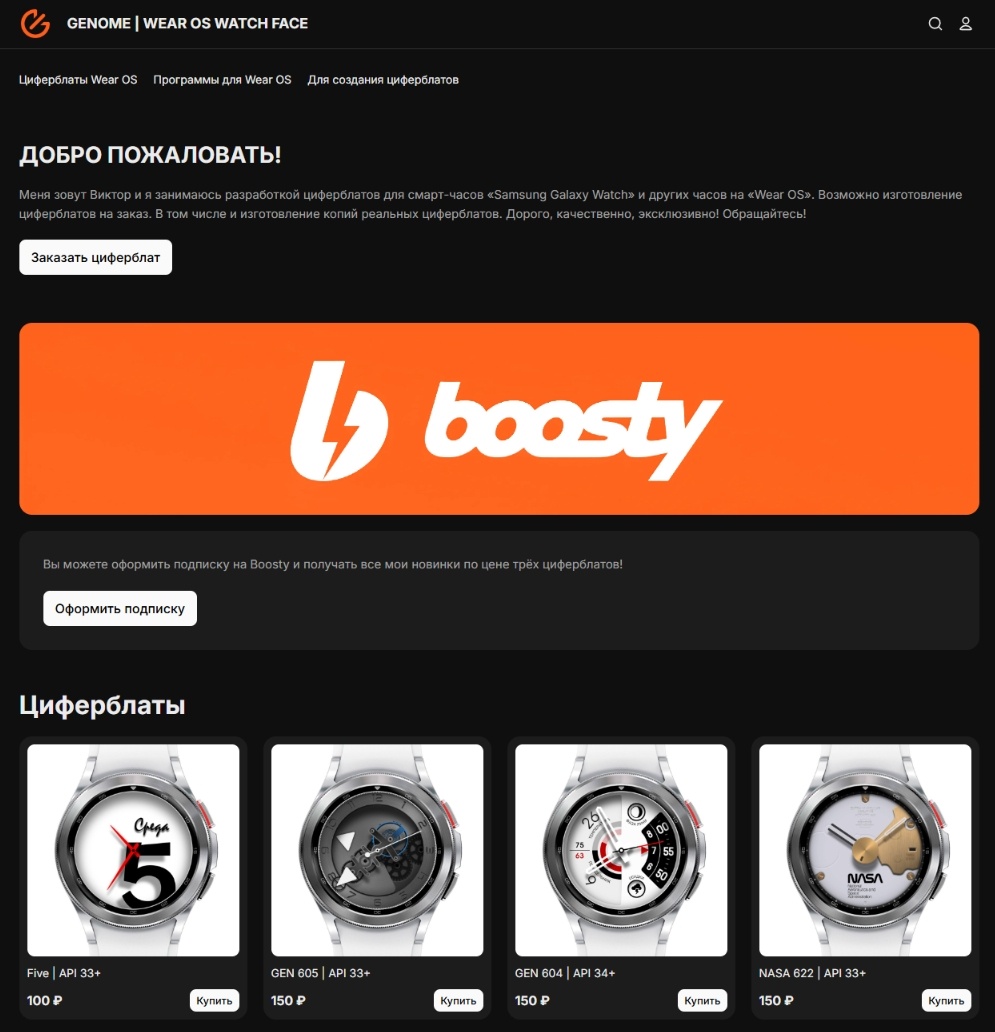Open the Five watch face thumbnail
This screenshot has width=995, height=1032.
[133, 850]
